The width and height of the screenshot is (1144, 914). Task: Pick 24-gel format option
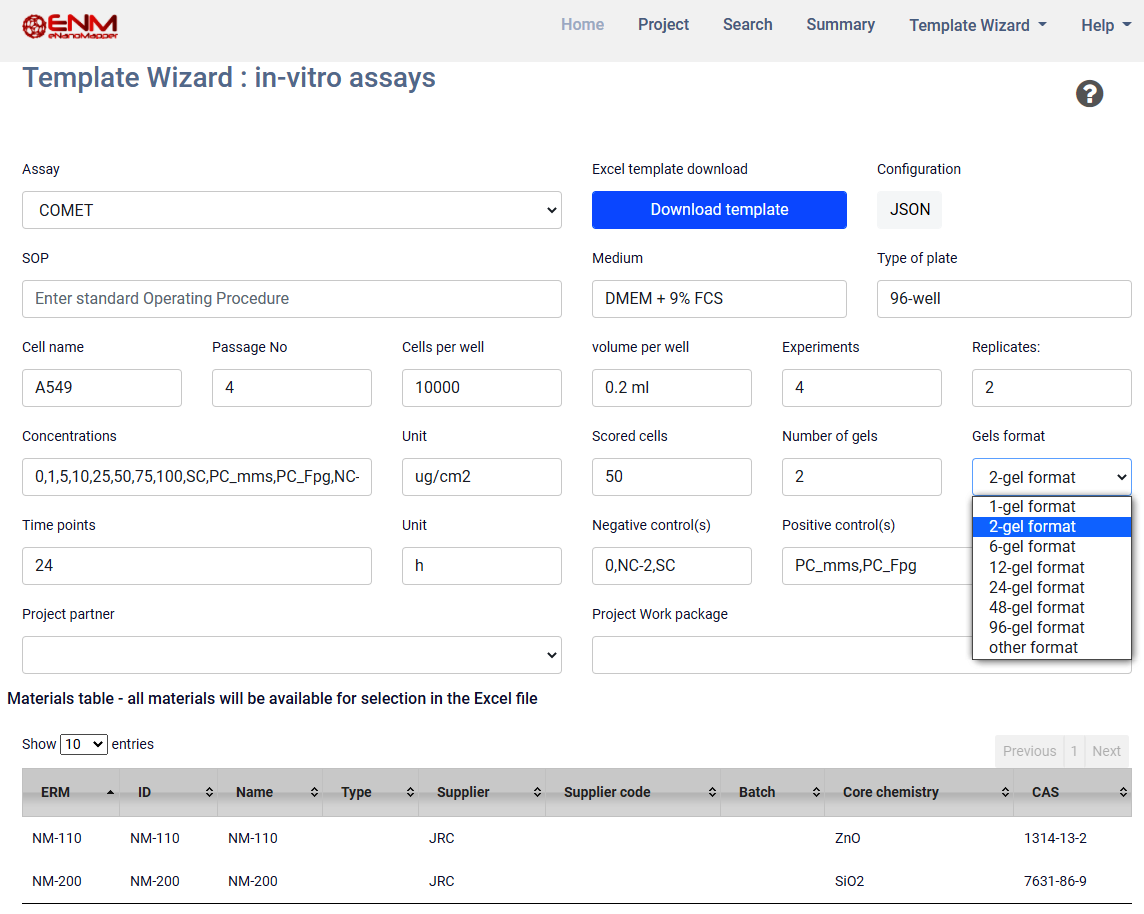[x=1051, y=587]
